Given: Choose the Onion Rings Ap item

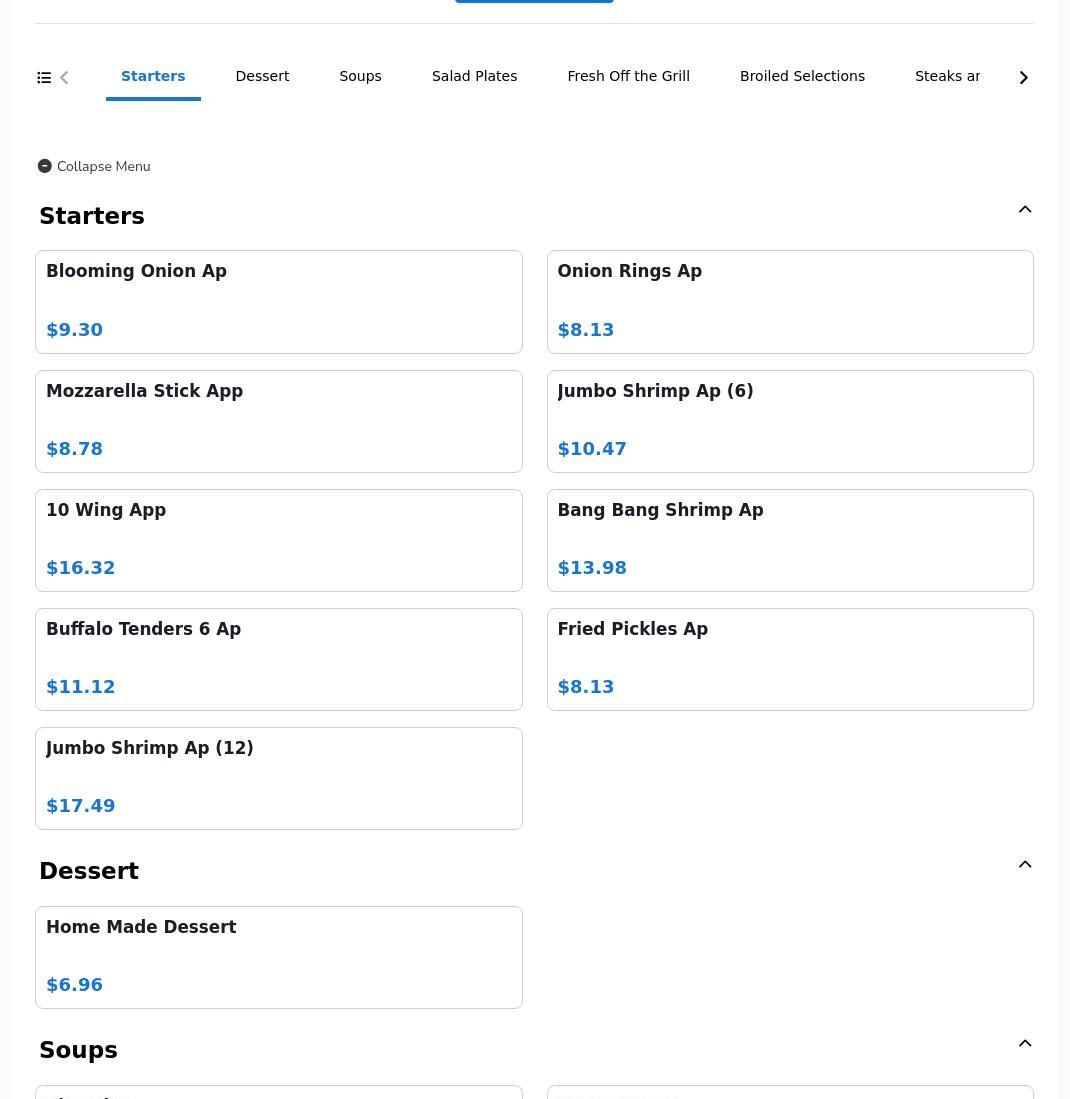Looking at the screenshot, I should click(x=789, y=301).
